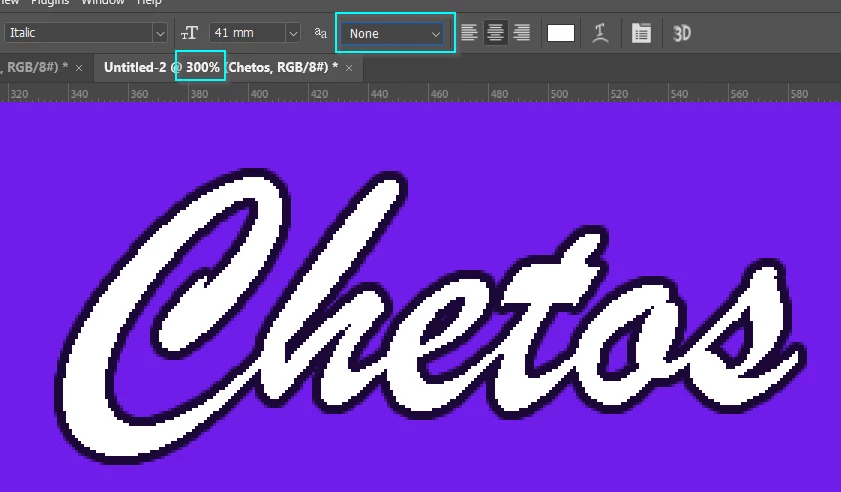Image resolution: width=841 pixels, height=492 pixels.
Task: Open the anti-aliasing dropdown set to None
Action: (393, 33)
